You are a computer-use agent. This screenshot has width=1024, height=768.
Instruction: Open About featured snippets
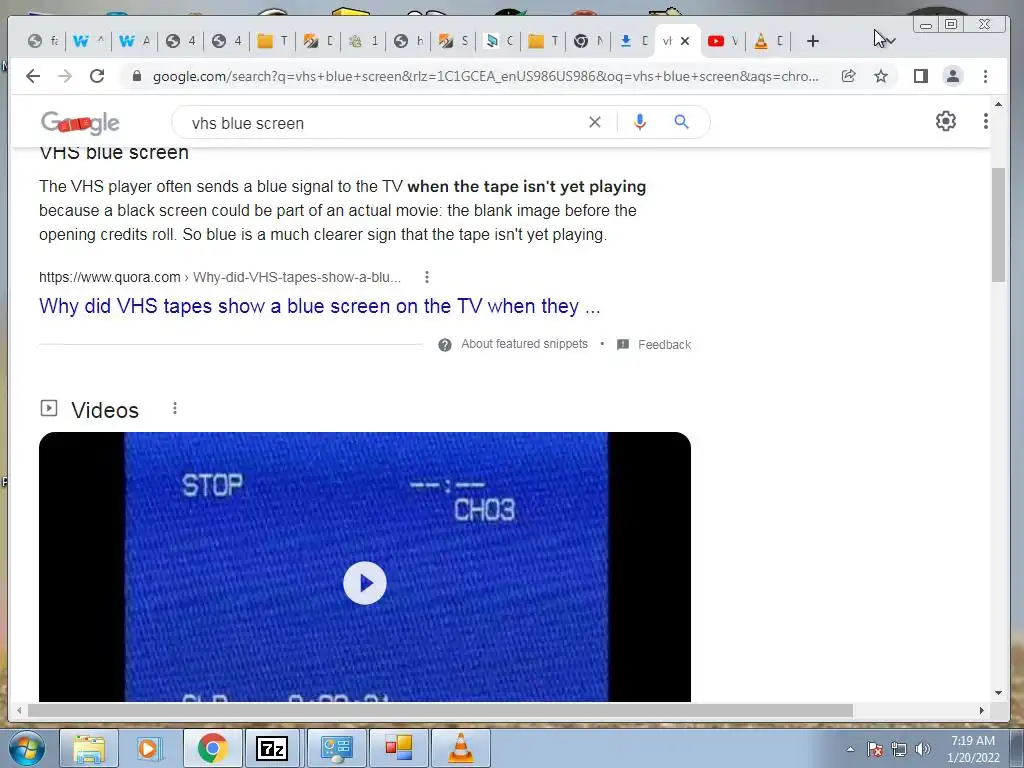[524, 344]
